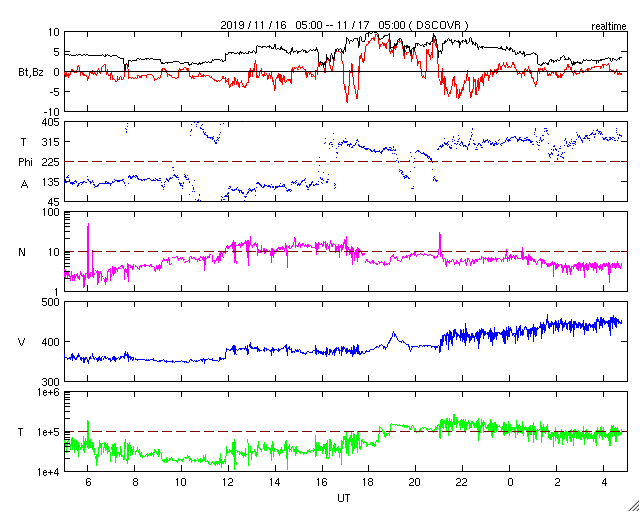This screenshot has height=512, width=640.
Task: Click the "-5" tick on Bt,Bz panel
Action: [x=54, y=92]
